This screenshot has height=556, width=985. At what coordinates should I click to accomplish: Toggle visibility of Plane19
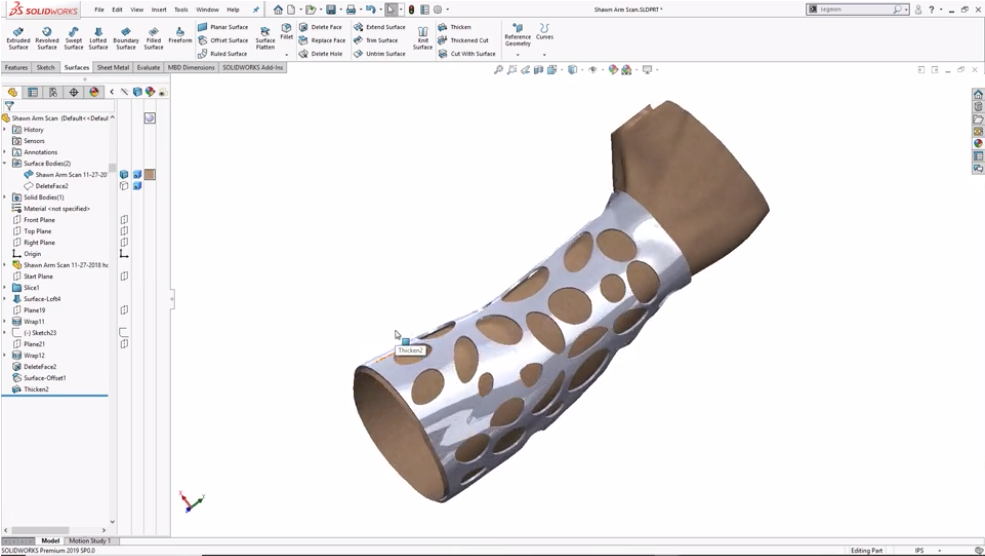pos(124,310)
